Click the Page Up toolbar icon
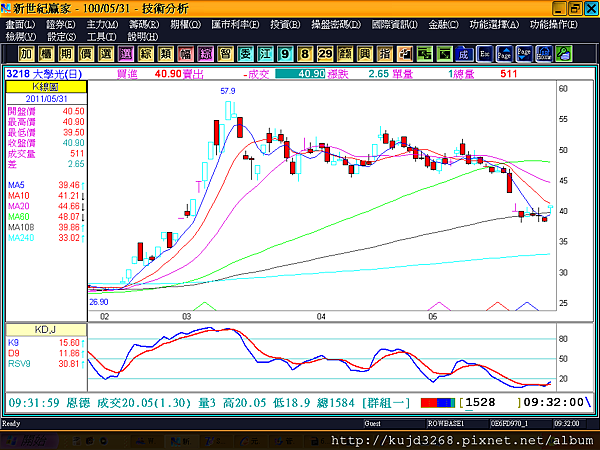Image resolution: width=600 pixels, height=450 pixels. [x=504, y=54]
